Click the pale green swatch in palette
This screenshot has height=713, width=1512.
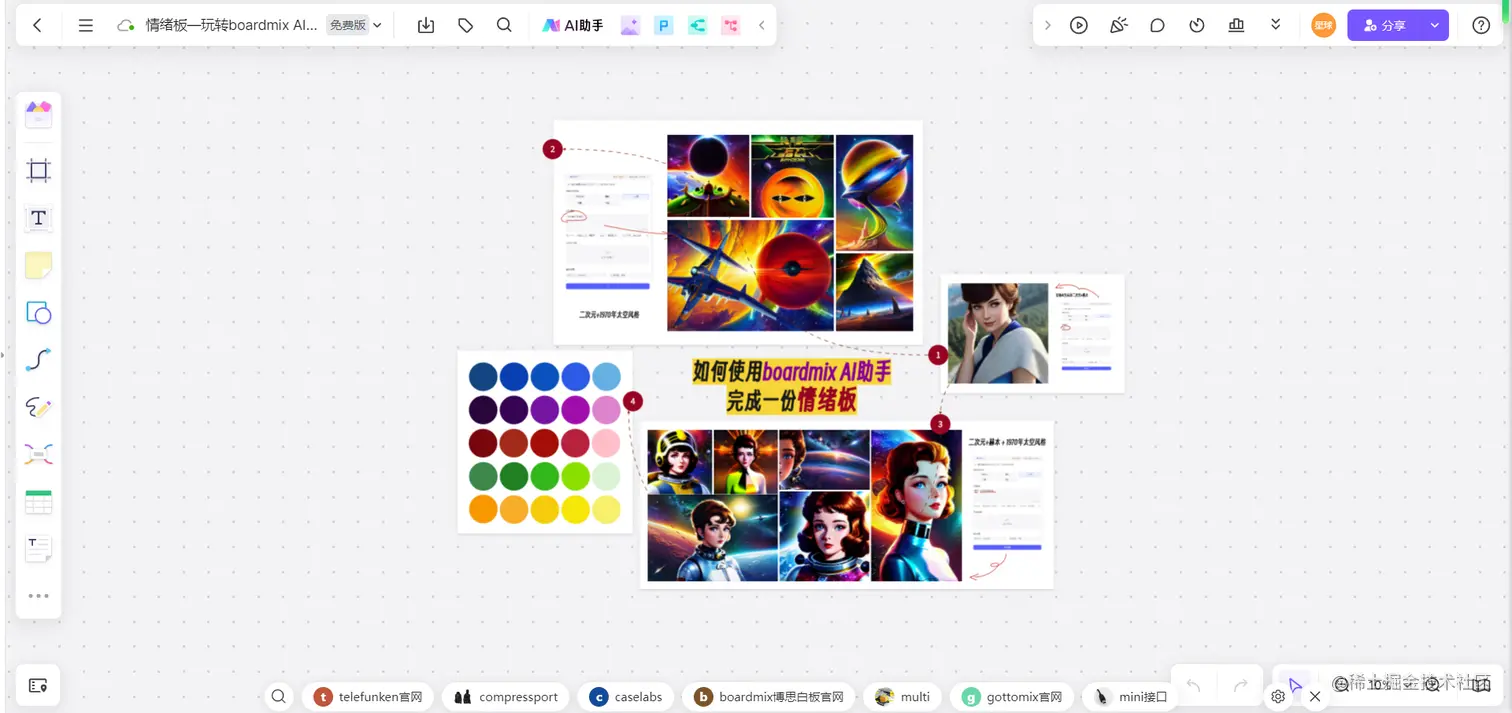(606, 476)
